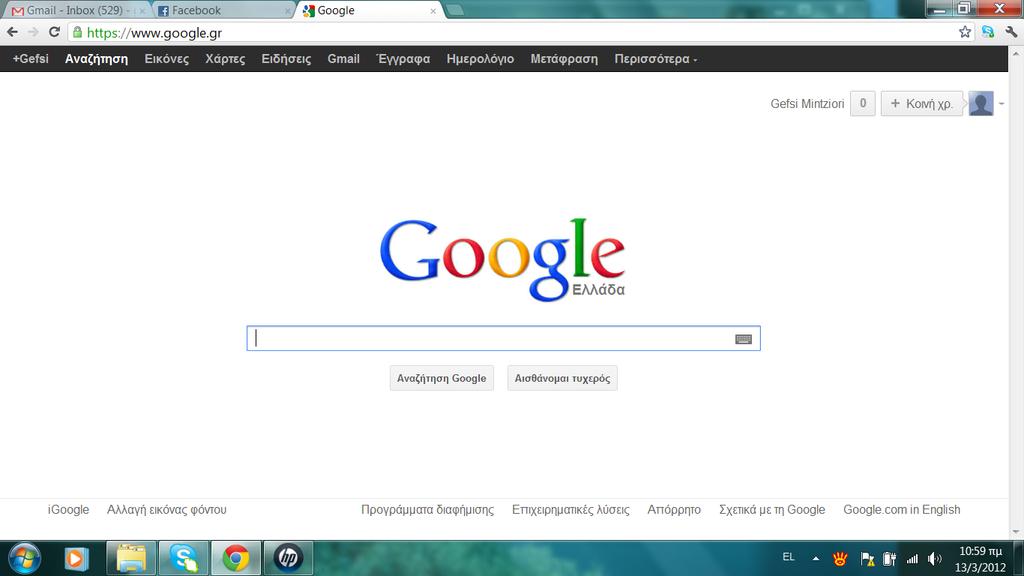Click the scrollbar down arrow
This screenshot has width=1024, height=576.
point(1016,532)
